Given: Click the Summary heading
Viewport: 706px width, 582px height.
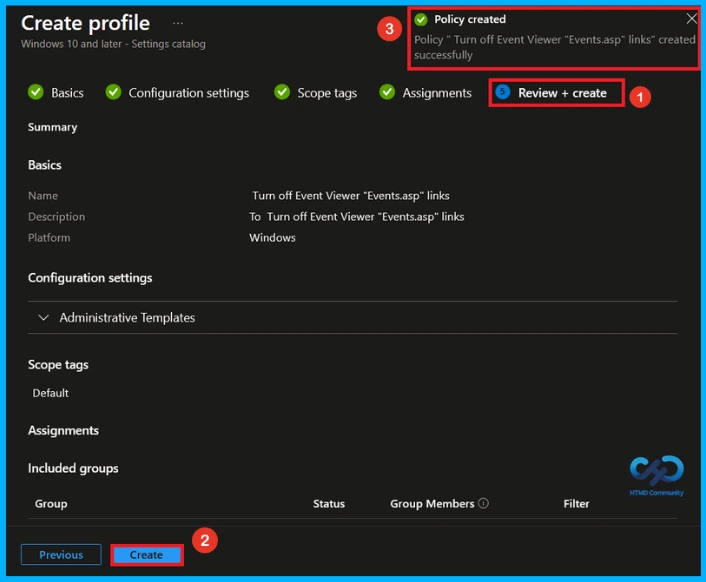Looking at the screenshot, I should pos(53,127).
